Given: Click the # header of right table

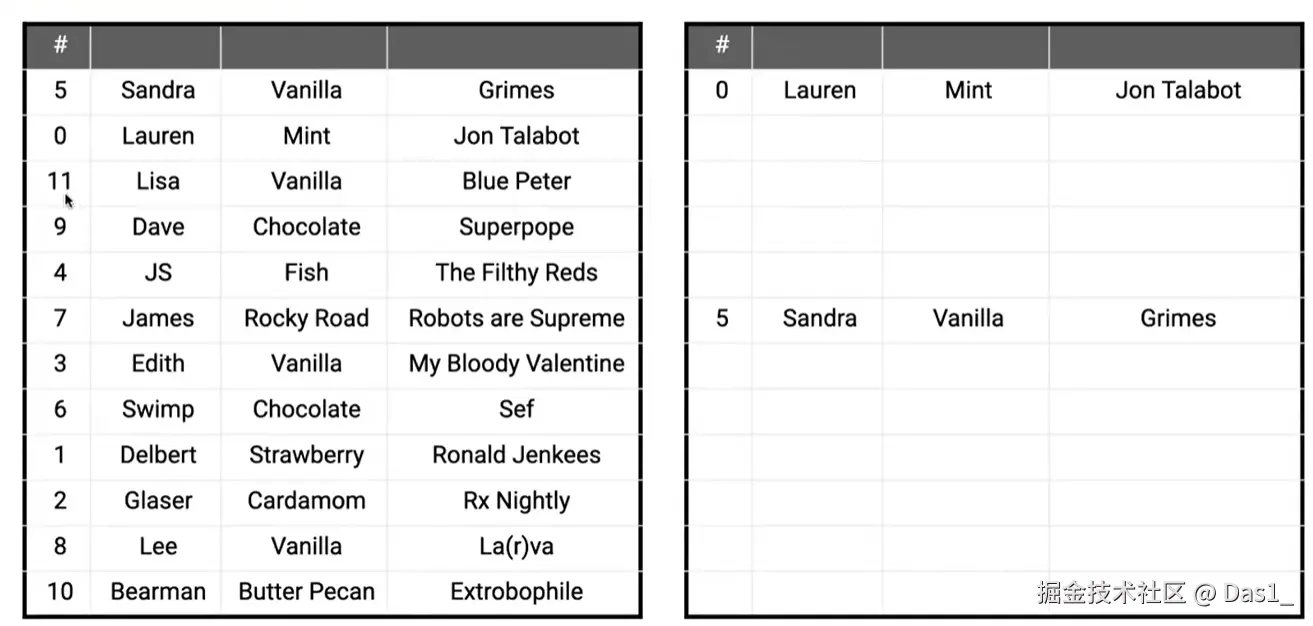Looking at the screenshot, I should point(722,45).
